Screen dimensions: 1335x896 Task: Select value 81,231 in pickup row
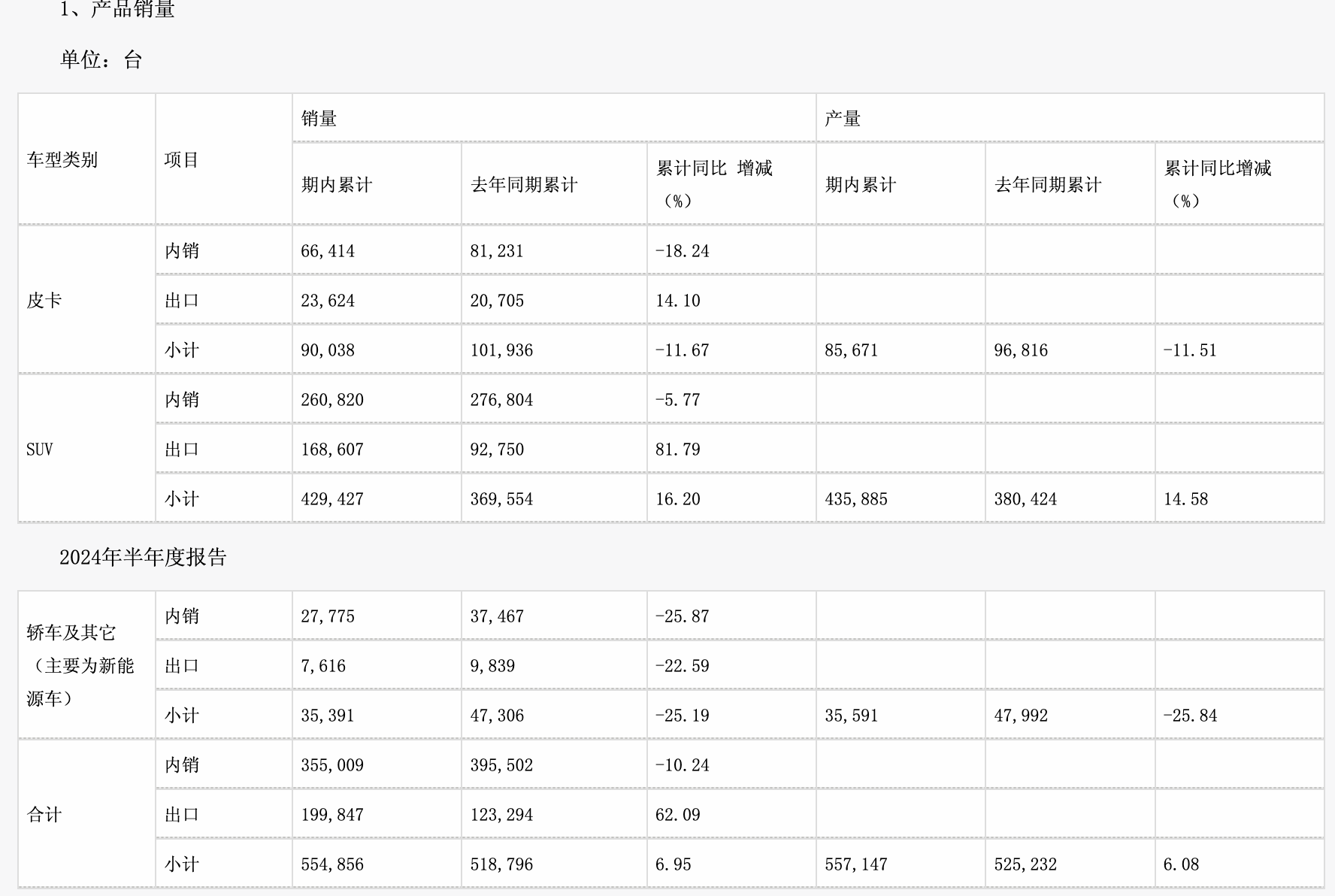tap(497, 251)
